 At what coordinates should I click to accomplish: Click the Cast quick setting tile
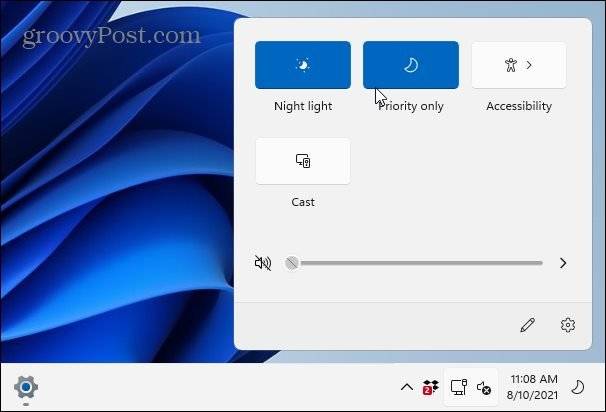[x=303, y=161]
